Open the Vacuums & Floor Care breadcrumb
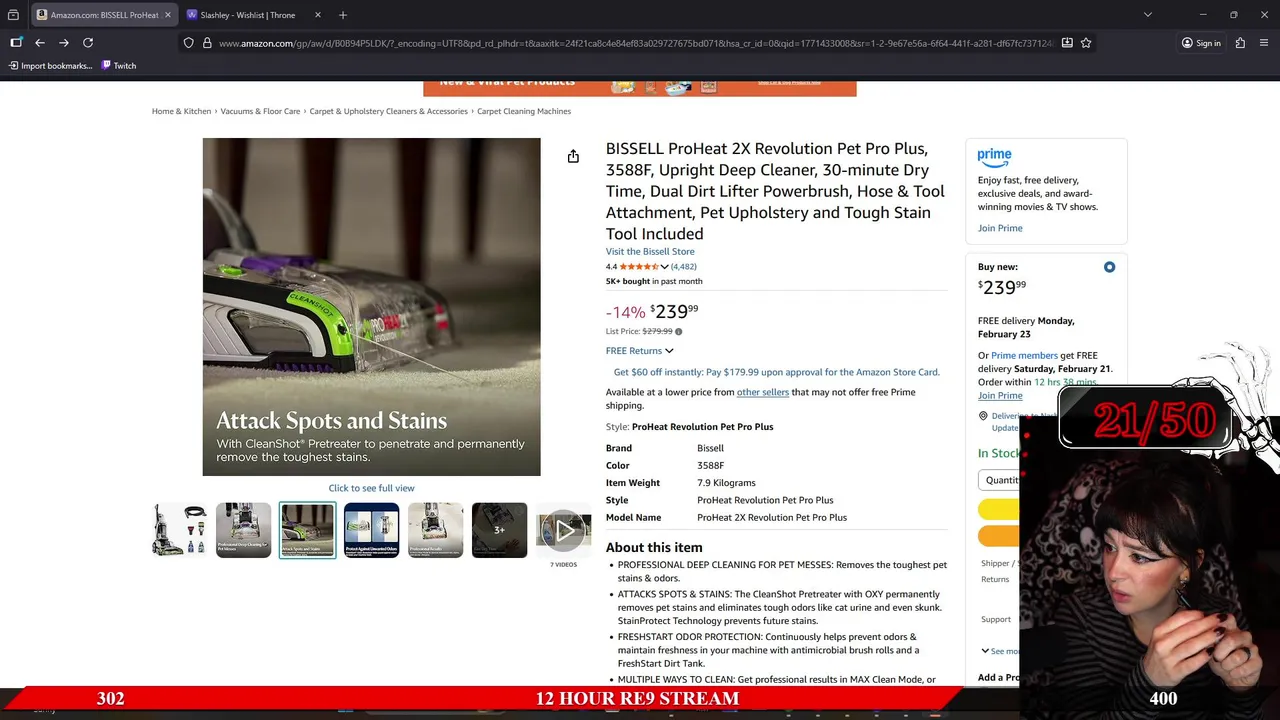Viewport: 1280px width, 720px height. (x=260, y=111)
